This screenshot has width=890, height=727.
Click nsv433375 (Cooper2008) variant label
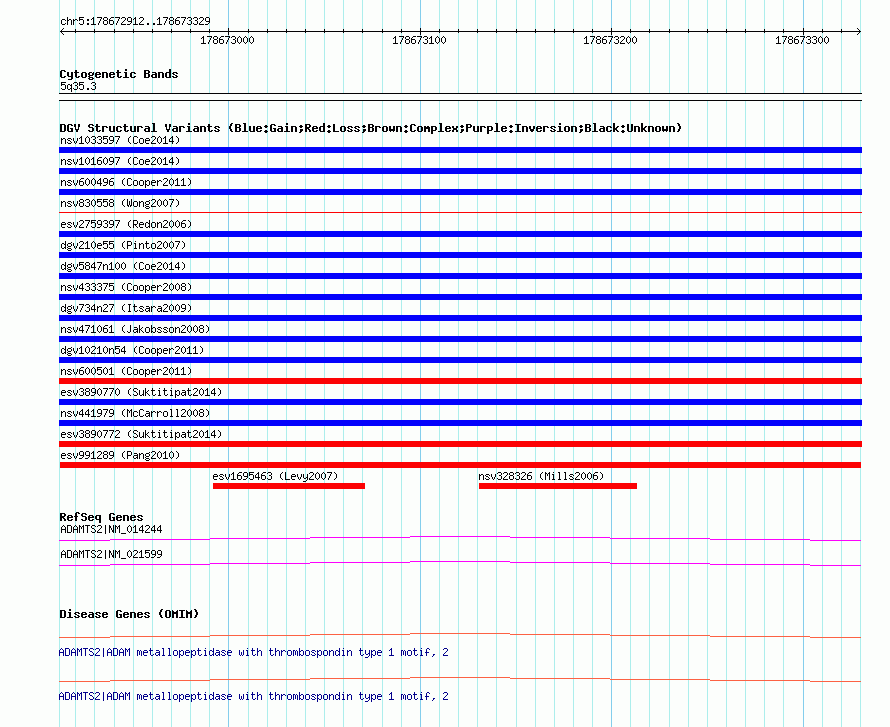[x=126, y=287]
